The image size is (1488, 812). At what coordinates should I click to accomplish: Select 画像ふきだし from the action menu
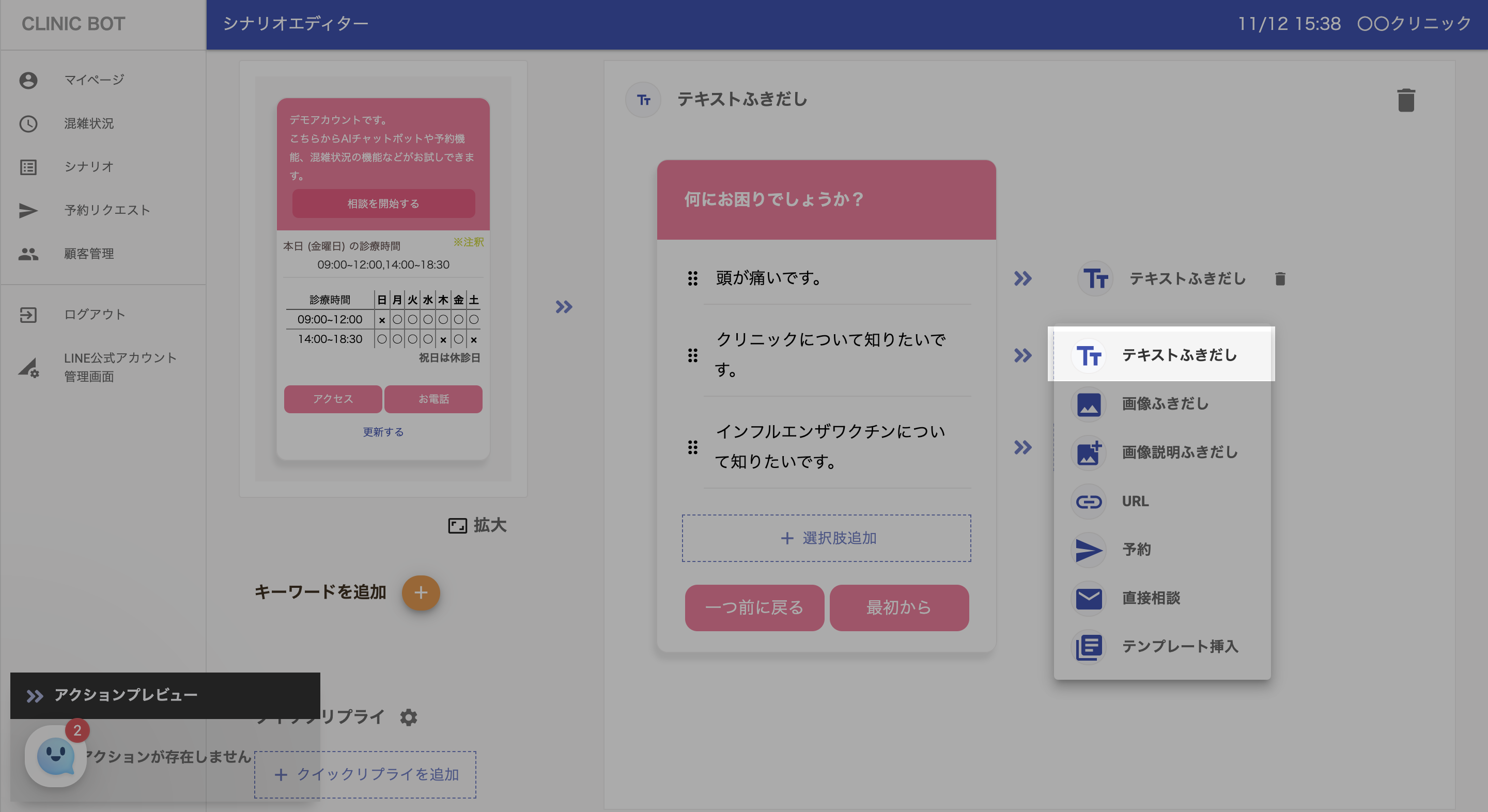[1164, 404]
